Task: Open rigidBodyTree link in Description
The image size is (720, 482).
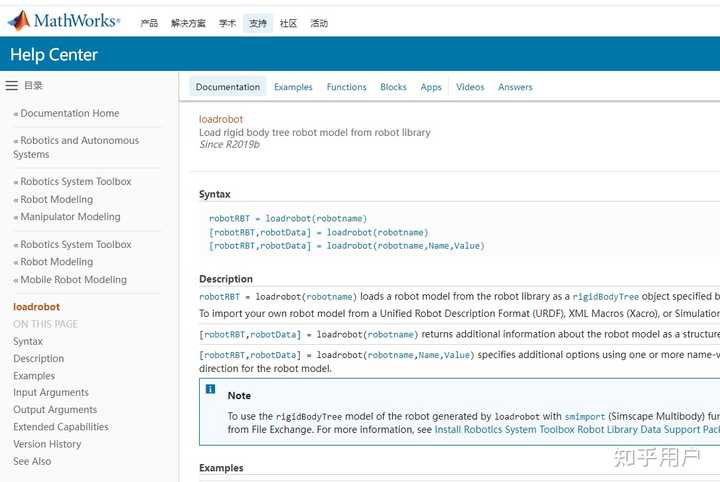Action: pyautogui.click(x=606, y=297)
